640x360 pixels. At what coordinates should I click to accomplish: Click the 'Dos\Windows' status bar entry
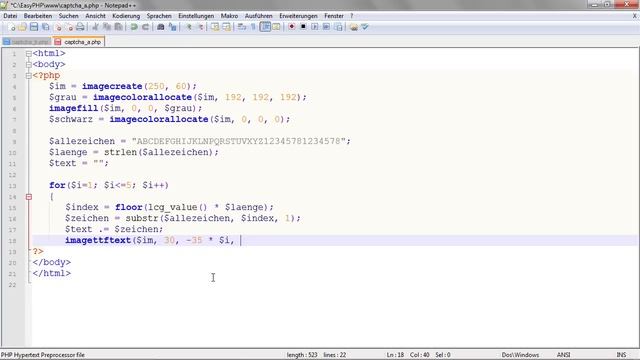520,355
